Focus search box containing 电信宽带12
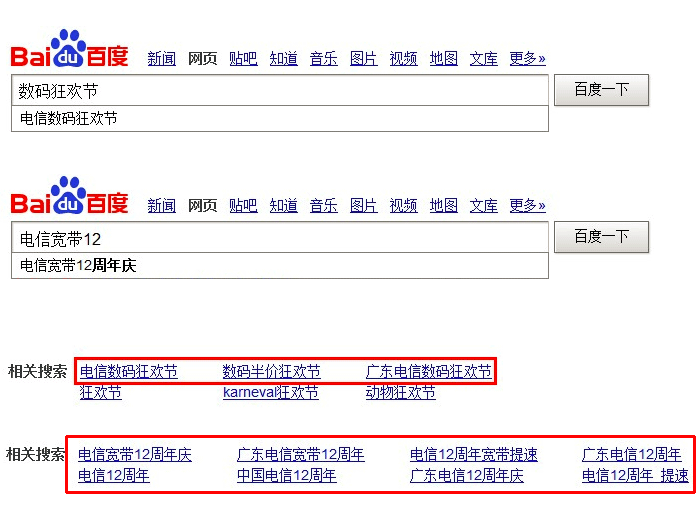Screen dimensions: 697x523 pos(280,237)
